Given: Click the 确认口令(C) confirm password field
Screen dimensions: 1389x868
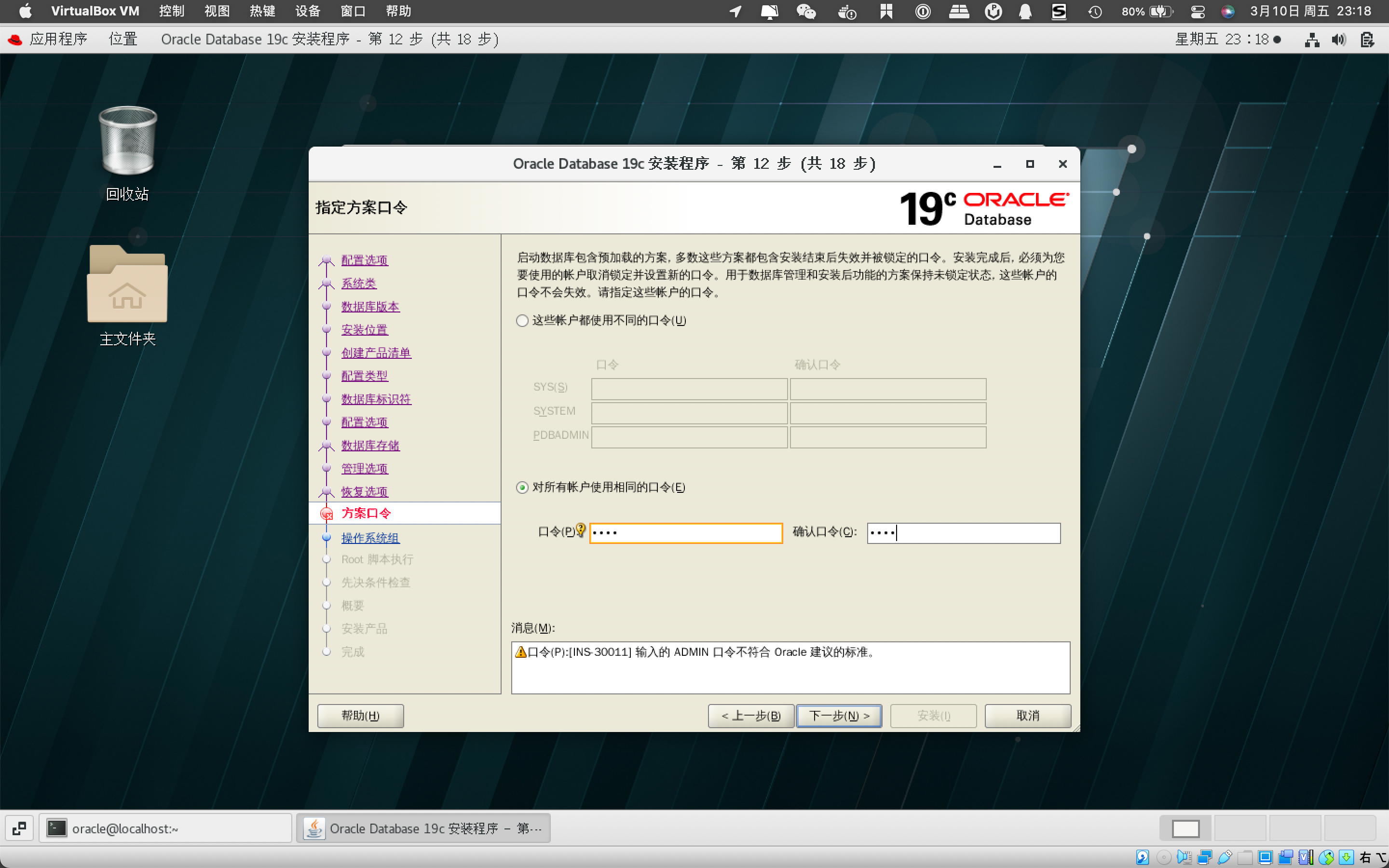Looking at the screenshot, I should (964, 533).
